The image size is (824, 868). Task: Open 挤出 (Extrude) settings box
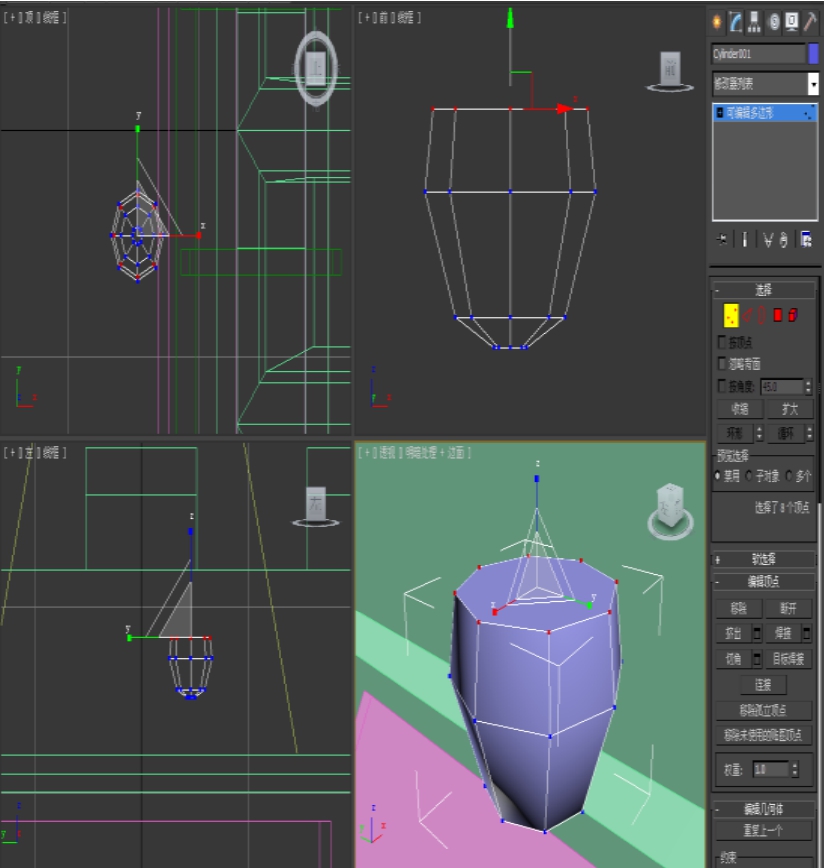point(756,633)
